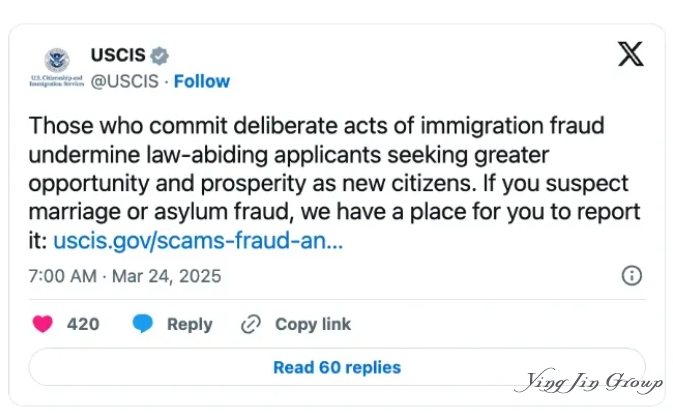Viewport: 673px width, 413px height.
Task: Click the Ying Jin Group watermark
Action: [588, 381]
